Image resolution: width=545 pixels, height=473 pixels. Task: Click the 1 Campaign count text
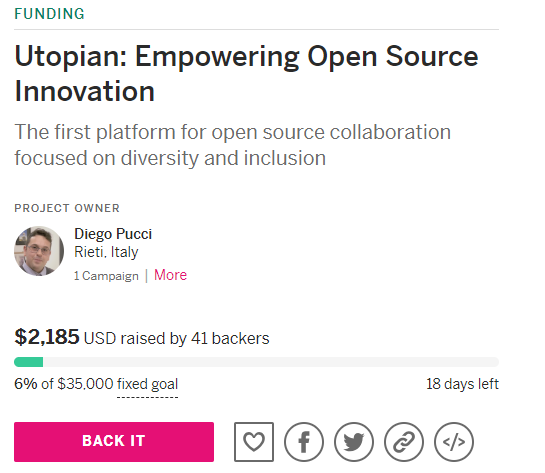tap(106, 276)
